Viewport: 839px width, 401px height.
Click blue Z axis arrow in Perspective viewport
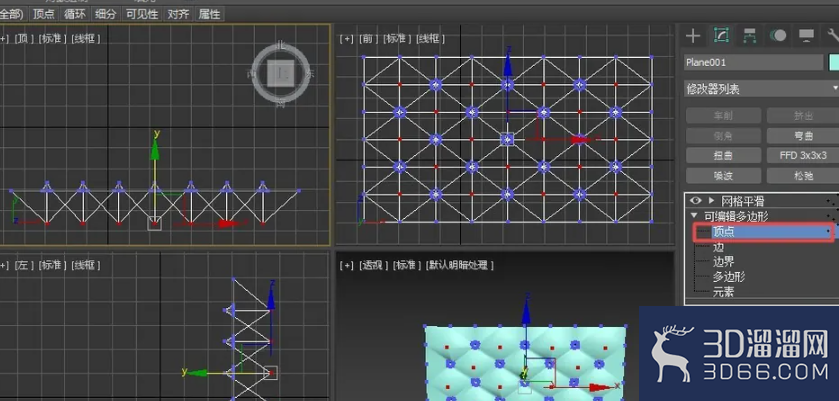click(x=527, y=312)
